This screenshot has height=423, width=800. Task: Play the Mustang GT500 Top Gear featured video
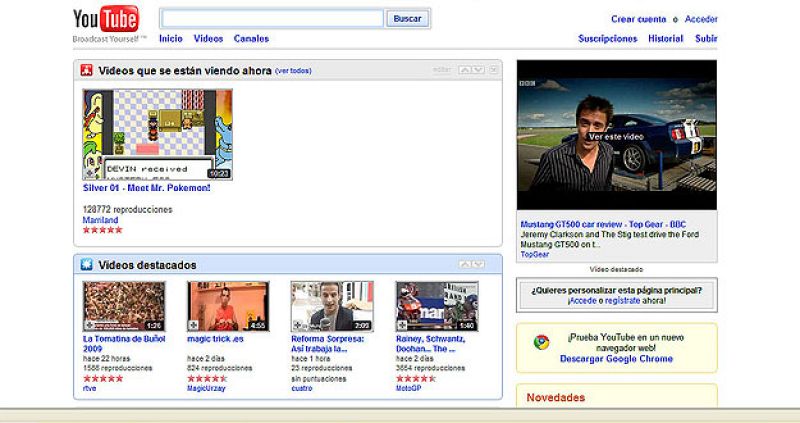(x=616, y=135)
